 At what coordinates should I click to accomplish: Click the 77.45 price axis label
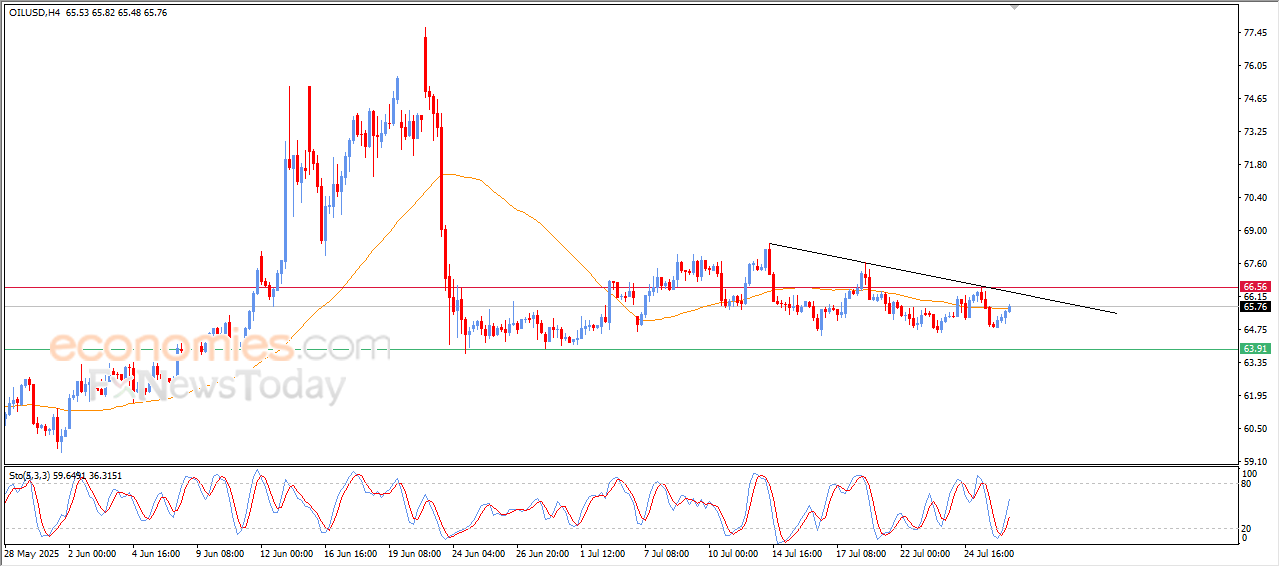[x=1256, y=33]
